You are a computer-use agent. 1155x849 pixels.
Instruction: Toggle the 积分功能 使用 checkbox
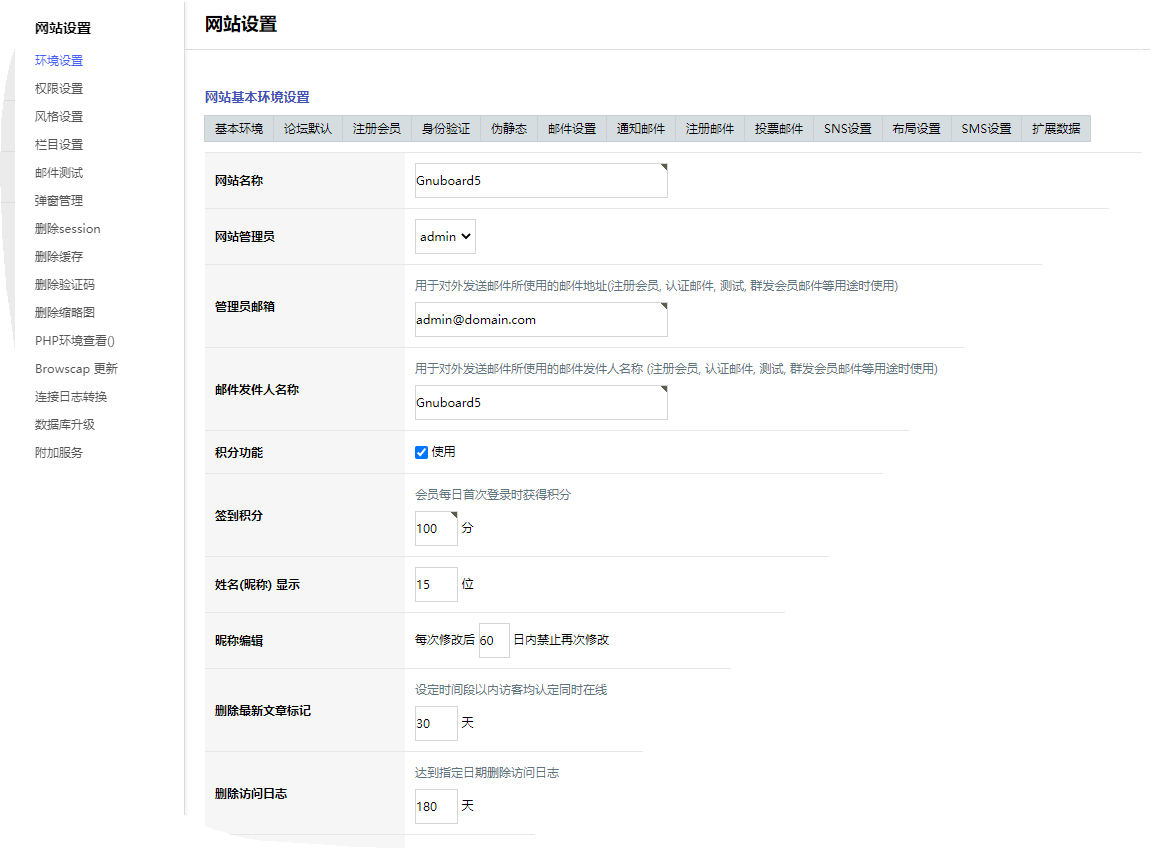tap(422, 452)
